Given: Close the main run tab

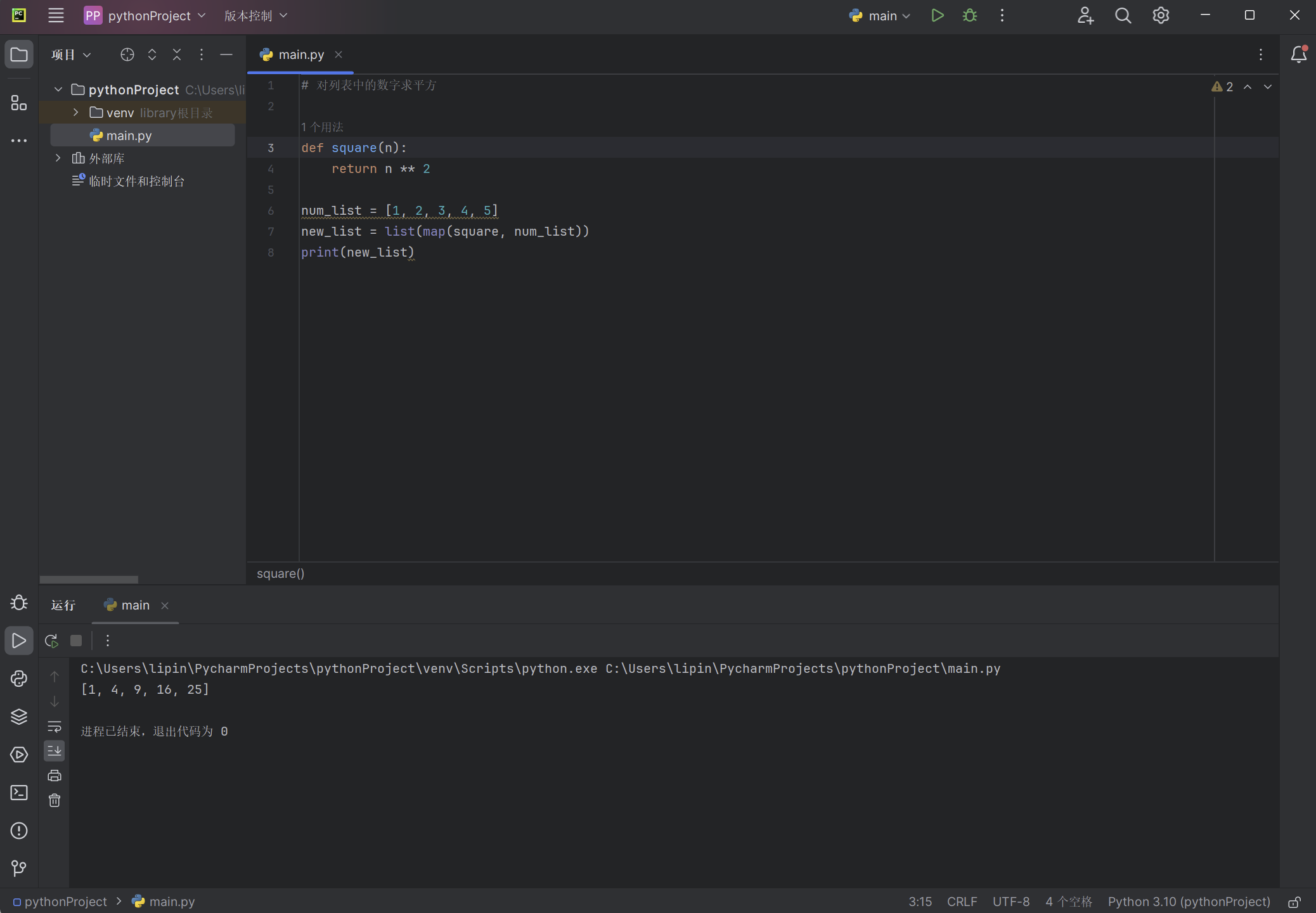Looking at the screenshot, I should [165, 606].
